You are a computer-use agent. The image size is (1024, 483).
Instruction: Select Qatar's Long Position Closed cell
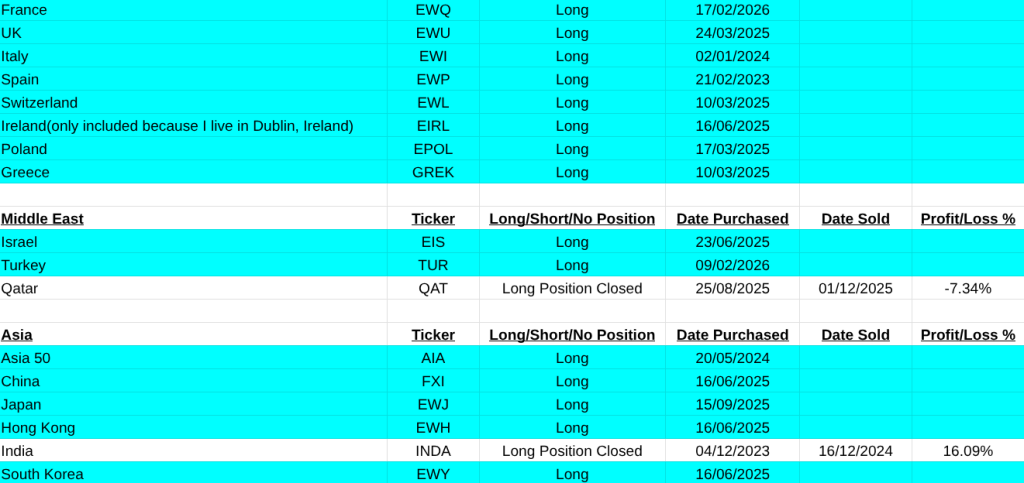coord(572,288)
